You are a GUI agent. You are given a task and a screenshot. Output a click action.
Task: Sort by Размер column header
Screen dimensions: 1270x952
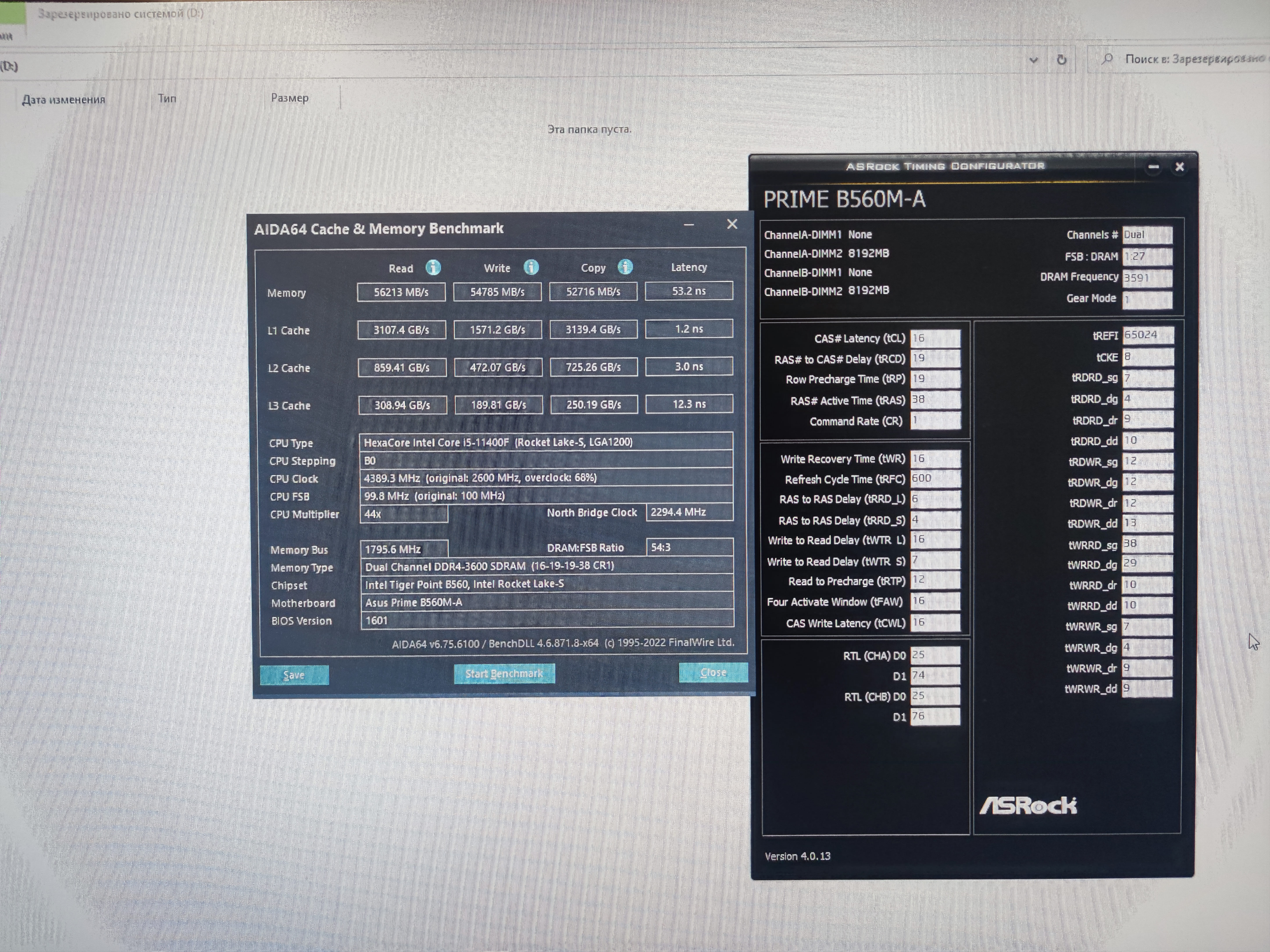[x=289, y=98]
